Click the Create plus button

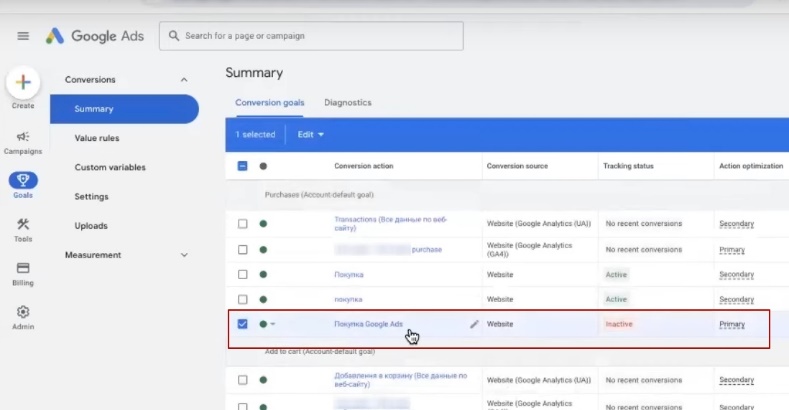[22, 83]
